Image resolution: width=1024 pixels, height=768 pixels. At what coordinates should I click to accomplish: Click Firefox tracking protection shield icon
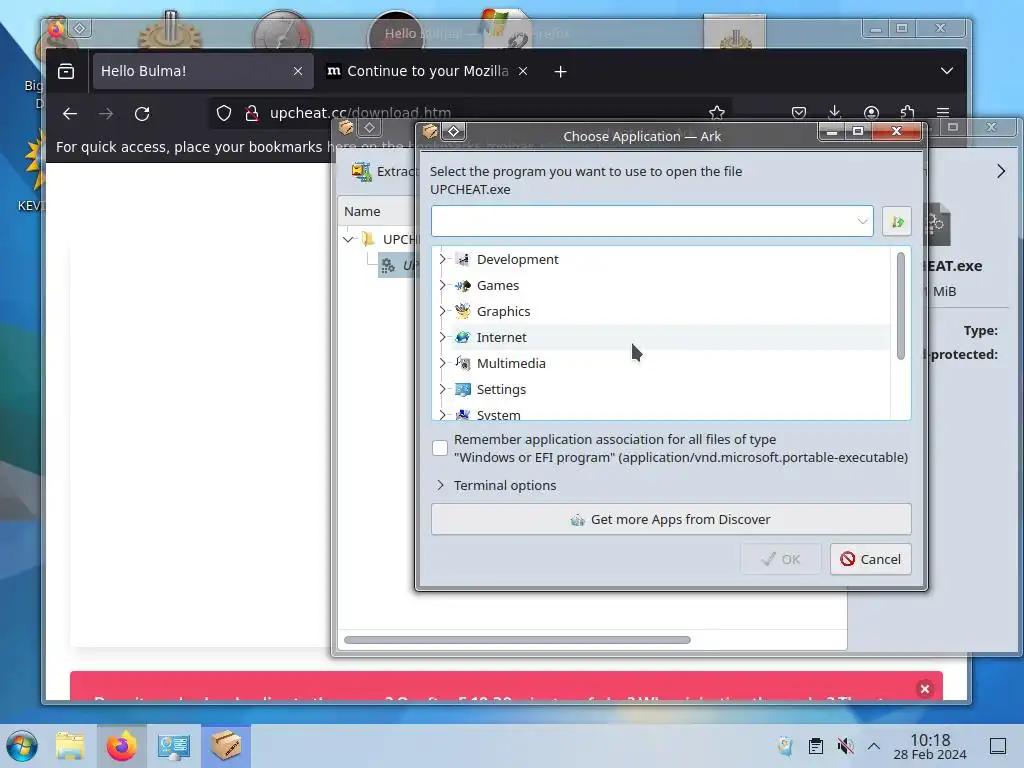tap(224, 113)
